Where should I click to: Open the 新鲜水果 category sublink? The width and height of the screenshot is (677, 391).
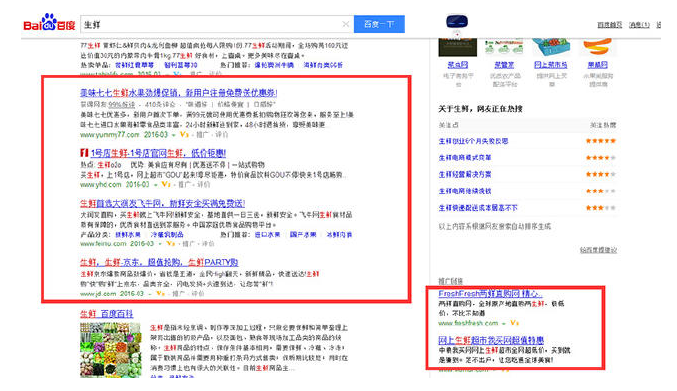(x=128, y=234)
